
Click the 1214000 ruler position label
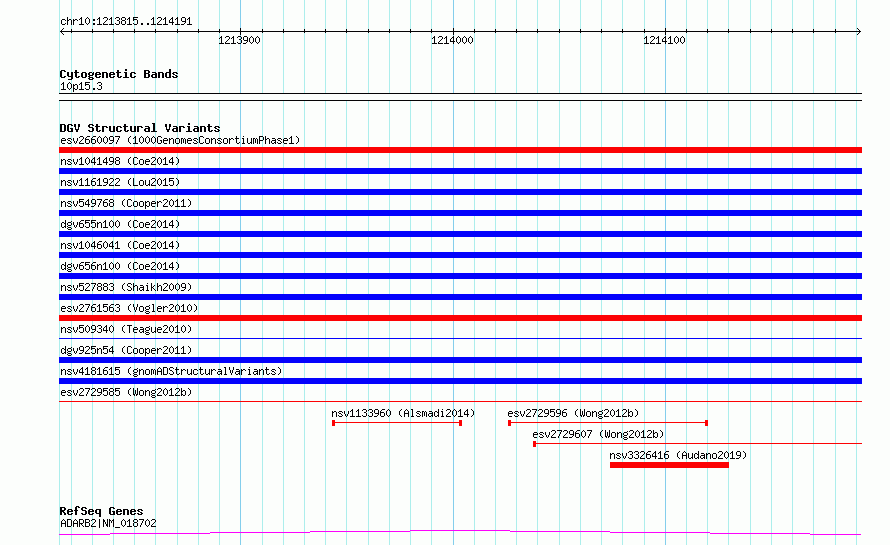click(x=452, y=40)
